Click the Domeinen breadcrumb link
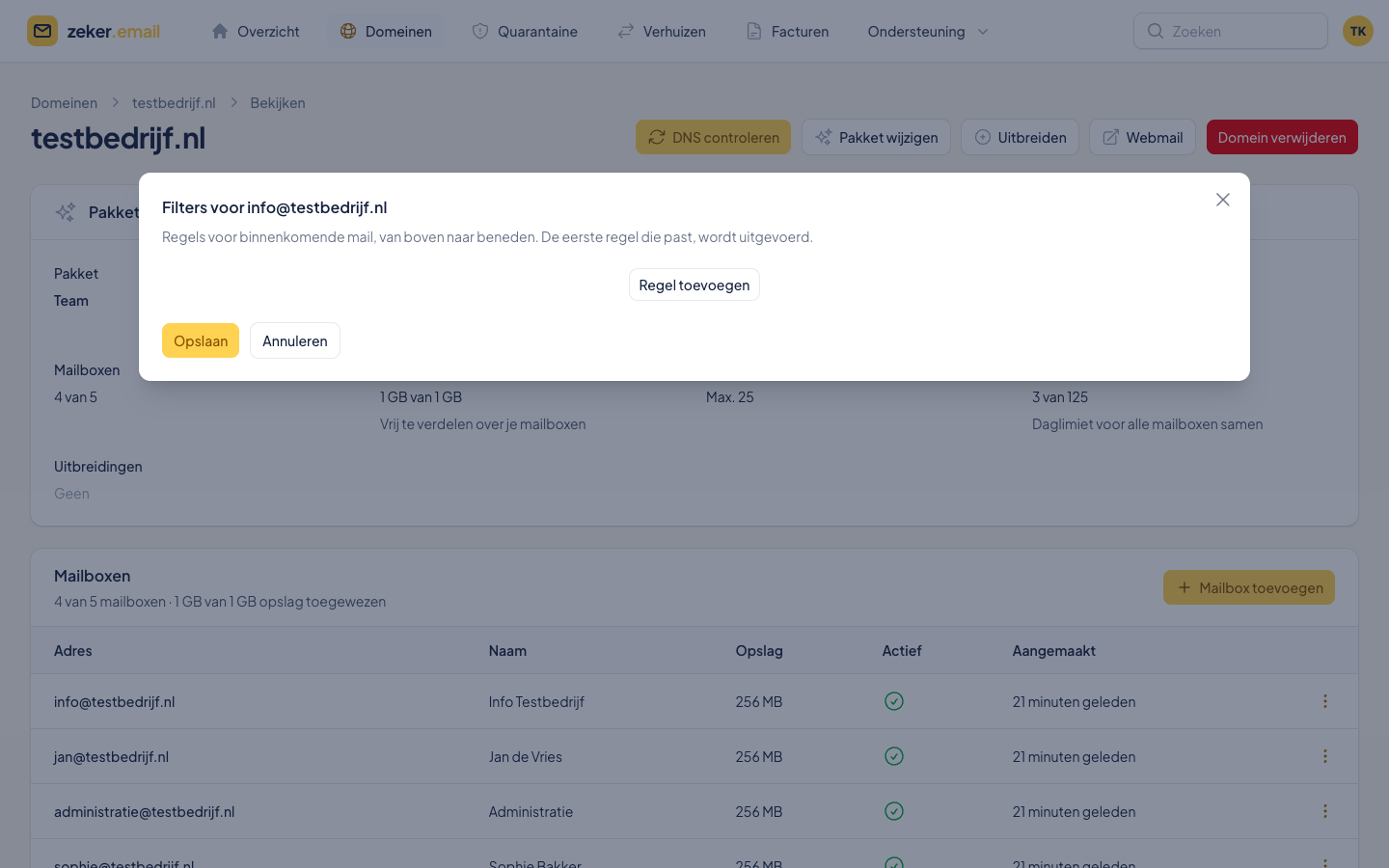1389x868 pixels. click(x=64, y=103)
